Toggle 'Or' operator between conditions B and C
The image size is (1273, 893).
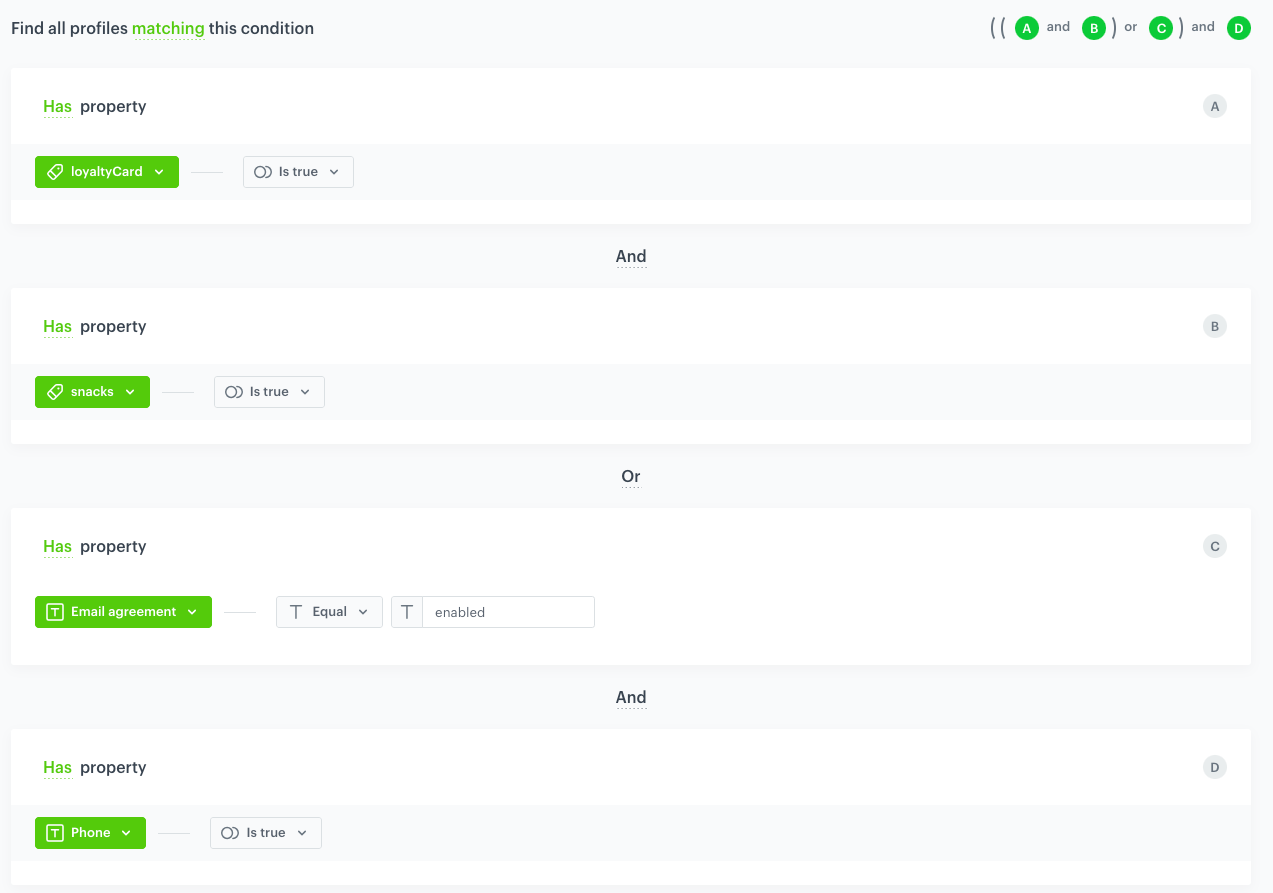631,477
